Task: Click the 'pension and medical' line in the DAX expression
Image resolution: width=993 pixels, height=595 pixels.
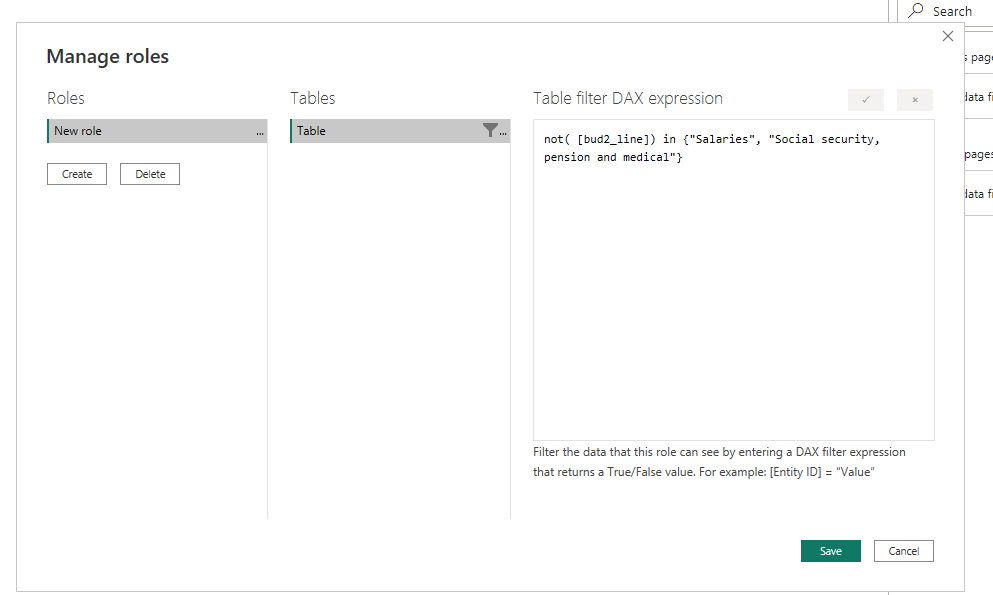Action: point(612,157)
